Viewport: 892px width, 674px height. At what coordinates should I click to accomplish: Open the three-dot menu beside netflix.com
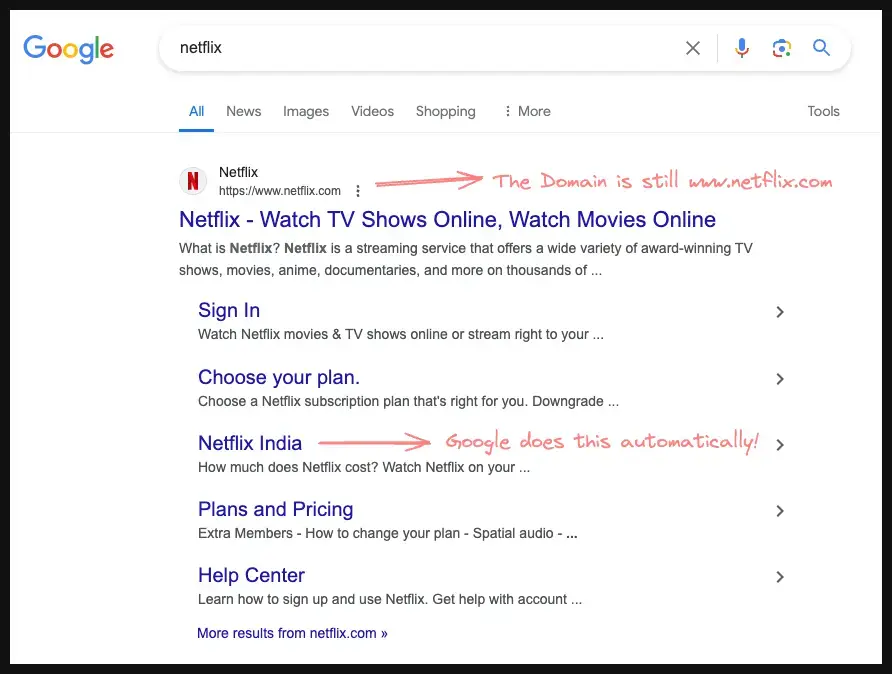357,190
